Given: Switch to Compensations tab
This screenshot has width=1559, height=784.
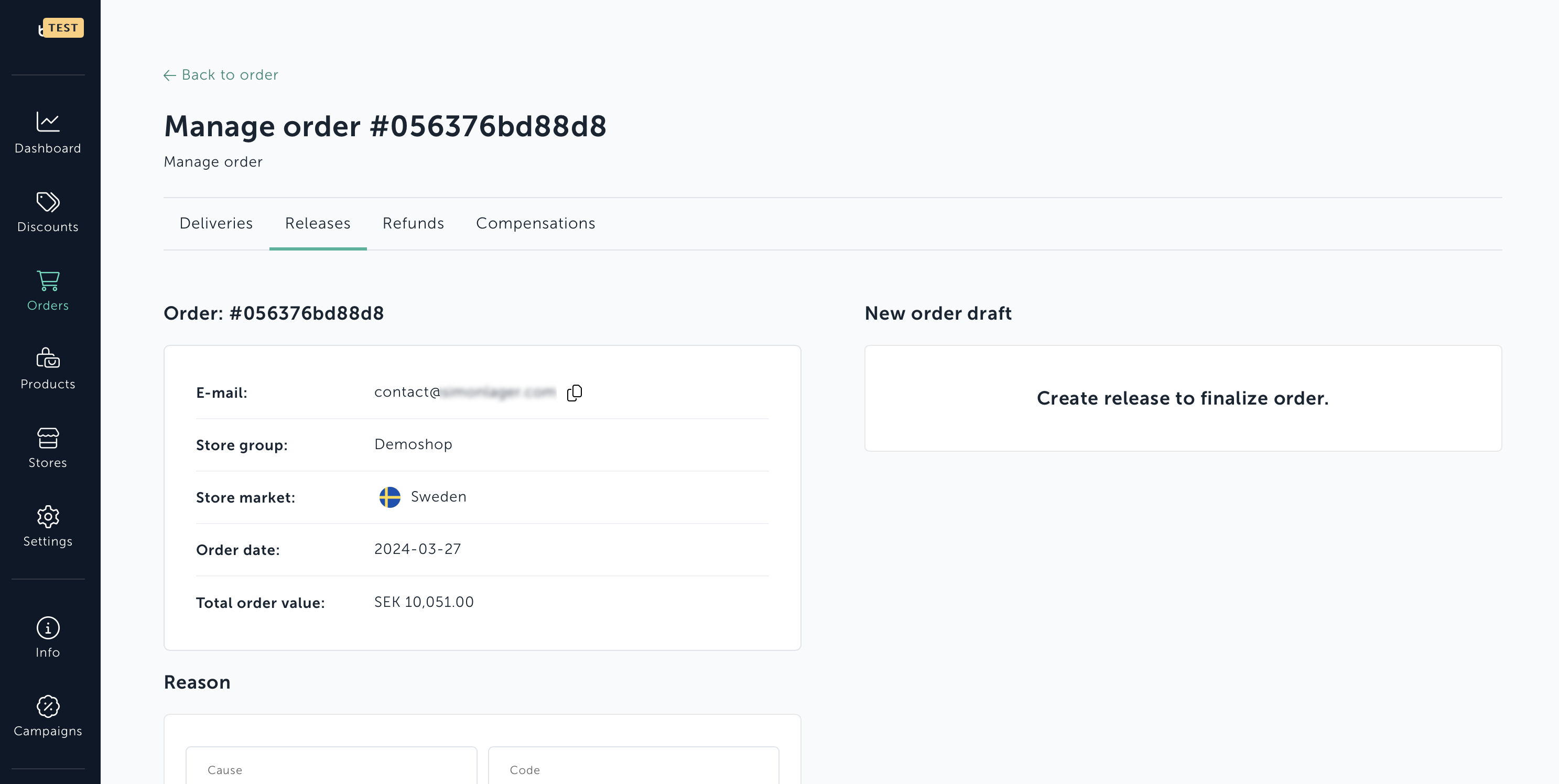Looking at the screenshot, I should pyautogui.click(x=536, y=223).
